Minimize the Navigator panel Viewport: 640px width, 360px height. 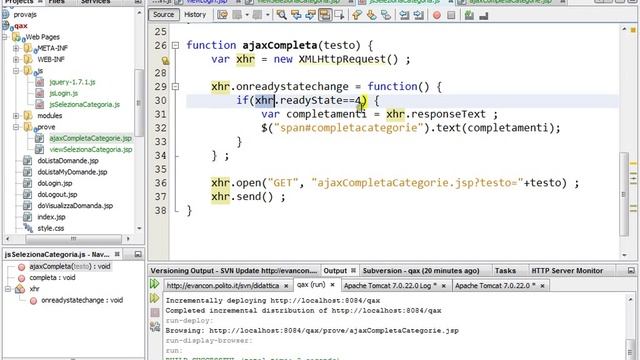138,254
